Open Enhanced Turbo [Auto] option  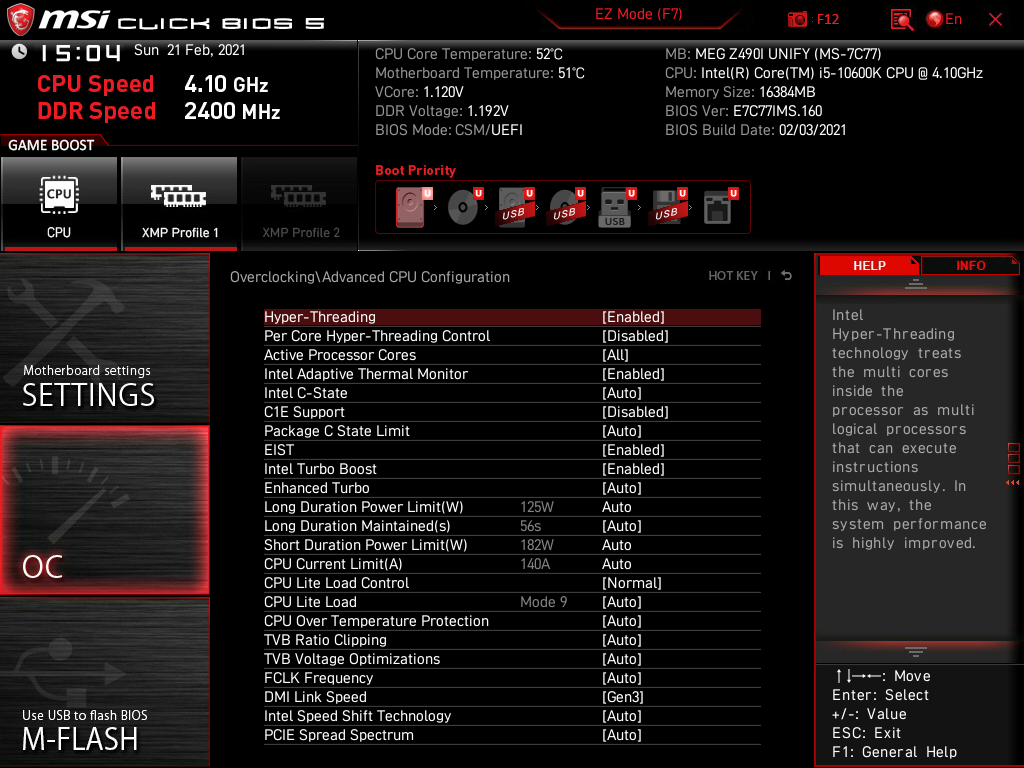coord(512,487)
